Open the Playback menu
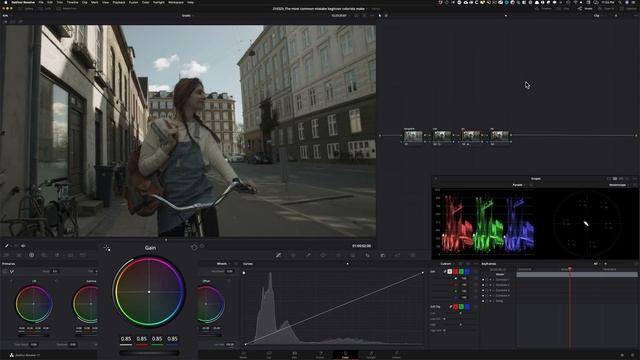The height and width of the screenshot is (360, 640). [119, 2]
